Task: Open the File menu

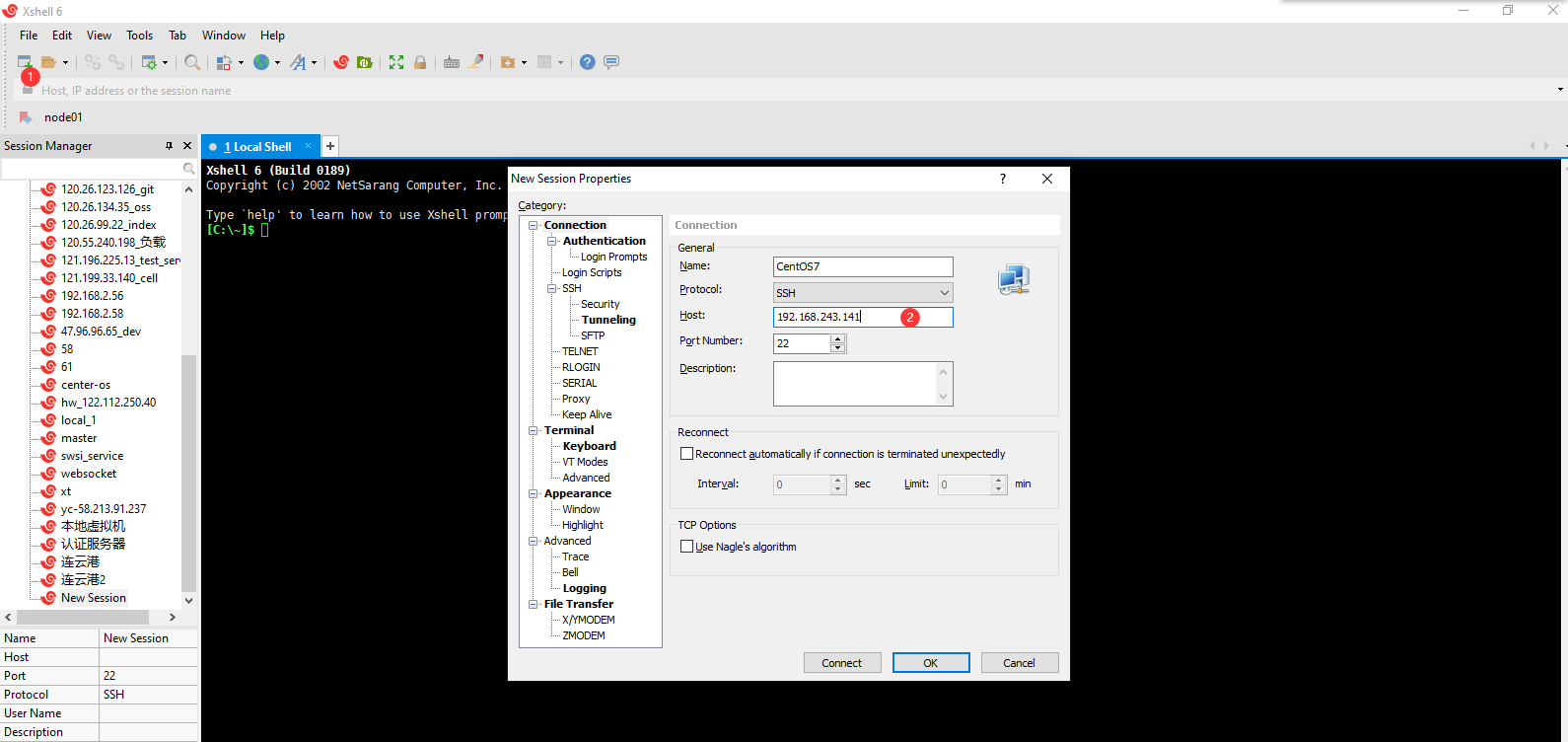Action: (29, 36)
